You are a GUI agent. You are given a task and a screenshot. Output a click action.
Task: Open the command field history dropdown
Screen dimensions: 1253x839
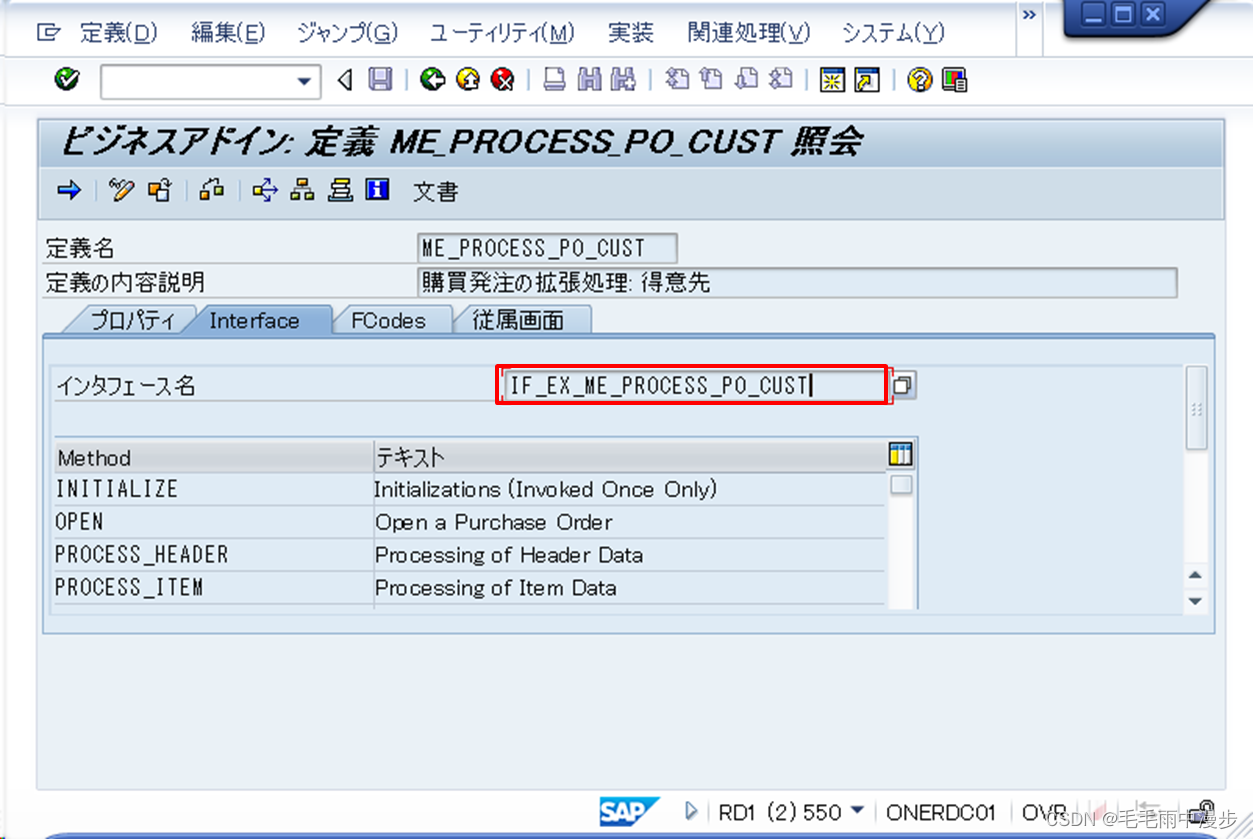(306, 82)
